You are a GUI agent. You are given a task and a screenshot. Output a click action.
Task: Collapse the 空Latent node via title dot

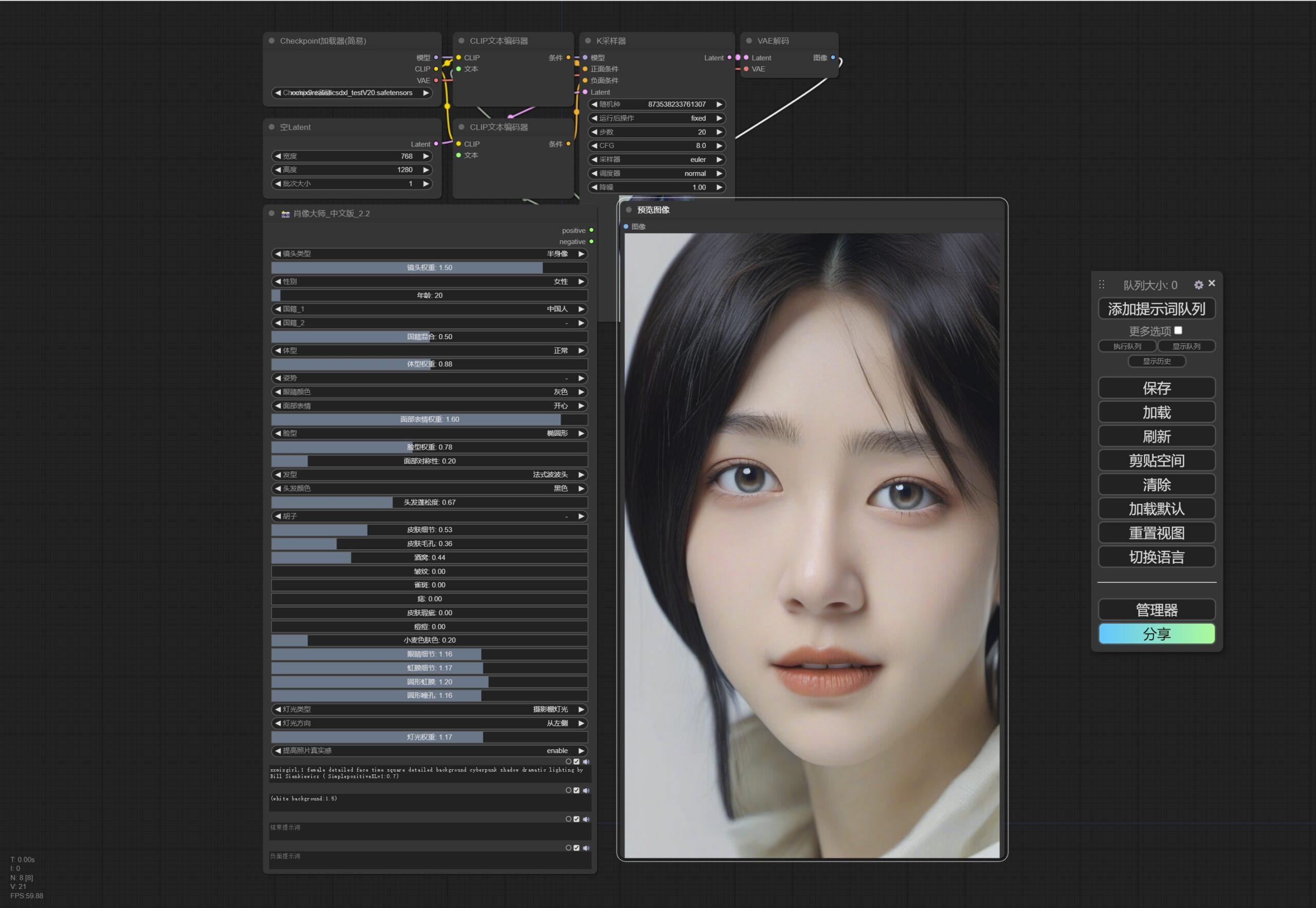pos(271,127)
